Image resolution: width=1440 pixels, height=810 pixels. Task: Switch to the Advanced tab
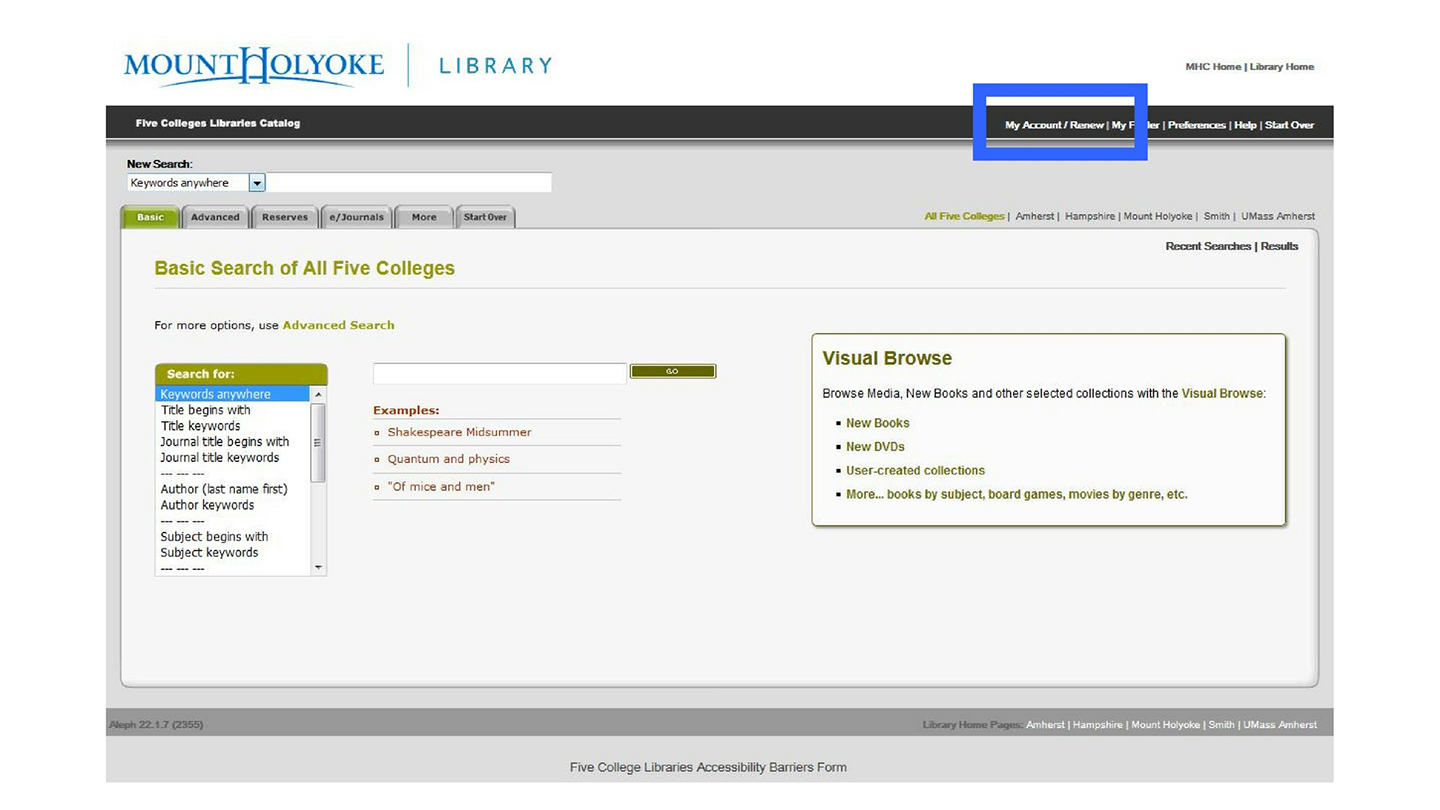(215, 216)
